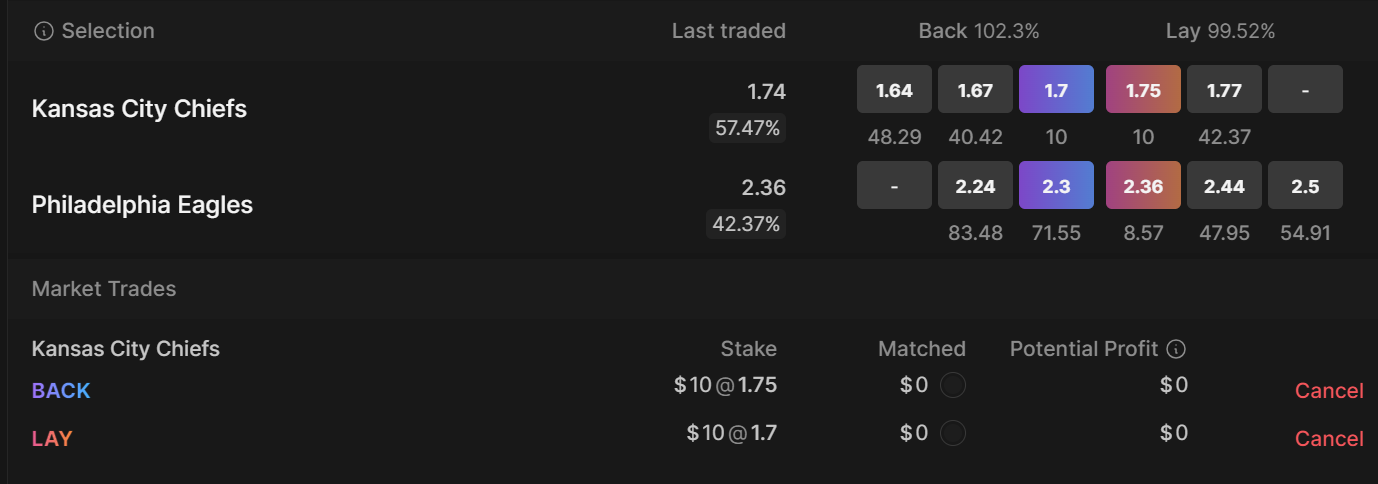The image size is (1378, 484).
Task: Click the Chiefs 57.47% probability badge
Action: pyautogui.click(x=747, y=128)
